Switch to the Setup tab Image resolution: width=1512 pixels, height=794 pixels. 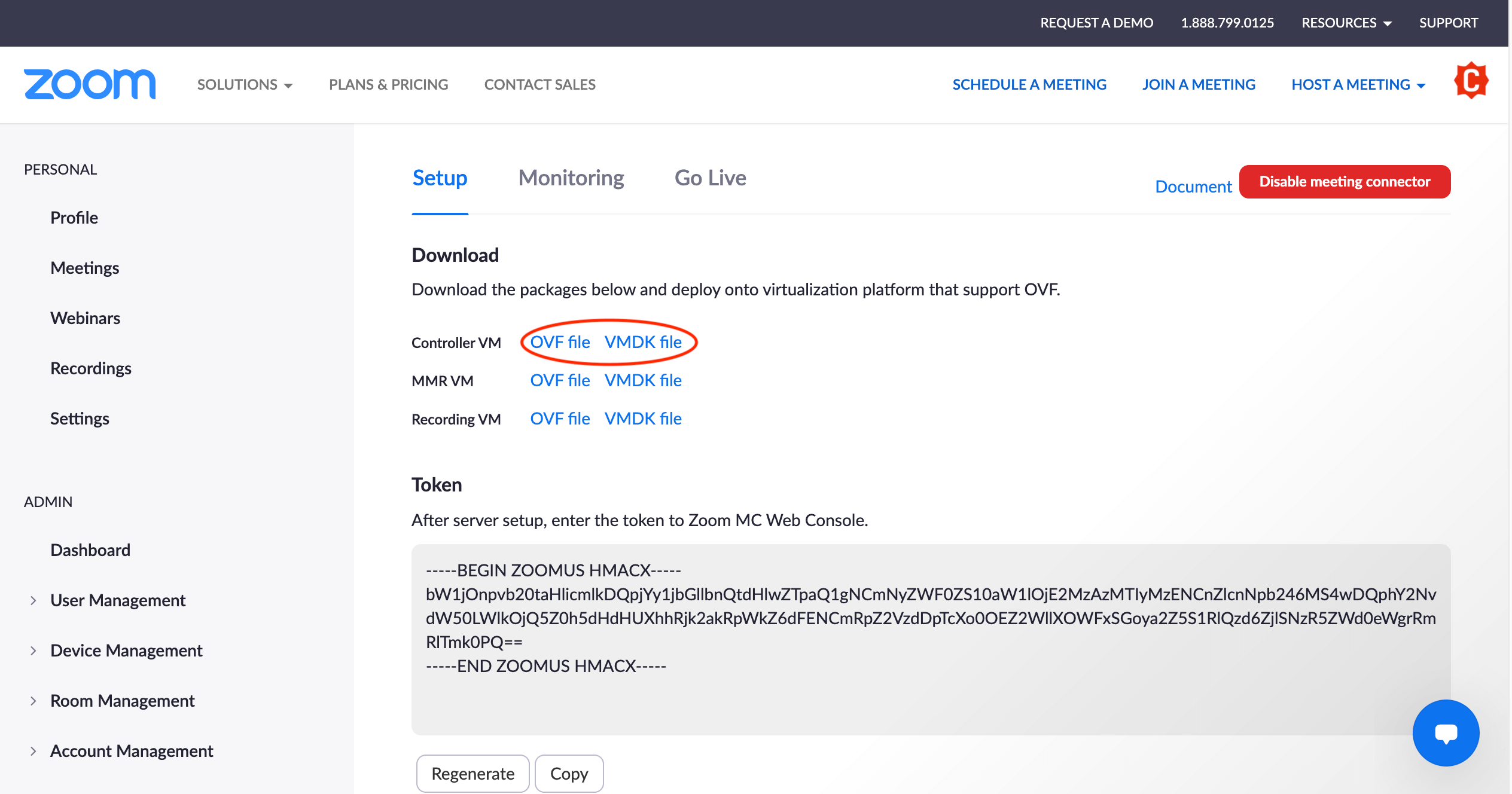point(440,178)
